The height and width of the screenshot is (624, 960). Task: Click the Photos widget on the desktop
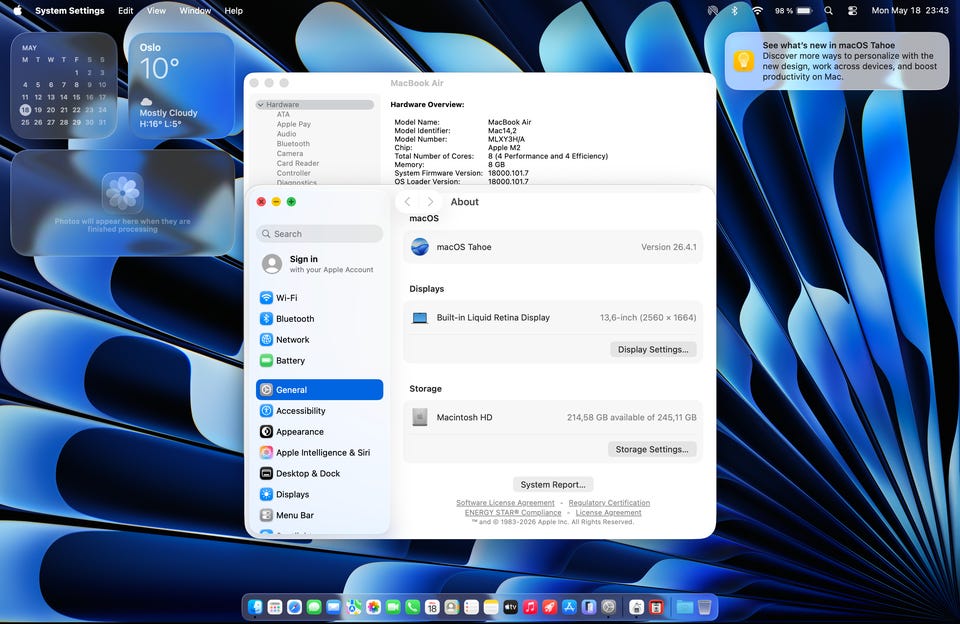coord(122,203)
